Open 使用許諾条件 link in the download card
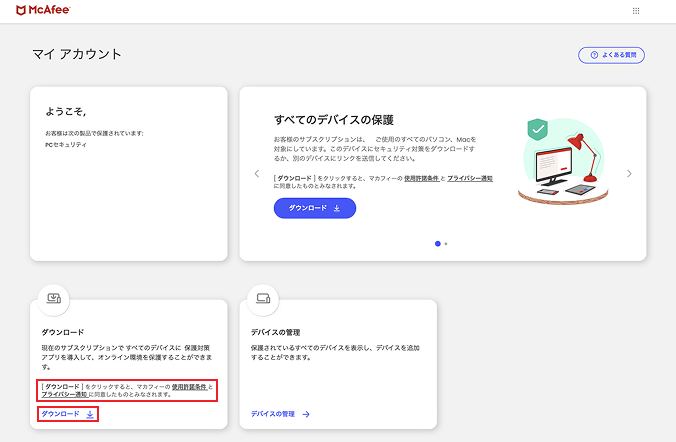 [x=189, y=387]
